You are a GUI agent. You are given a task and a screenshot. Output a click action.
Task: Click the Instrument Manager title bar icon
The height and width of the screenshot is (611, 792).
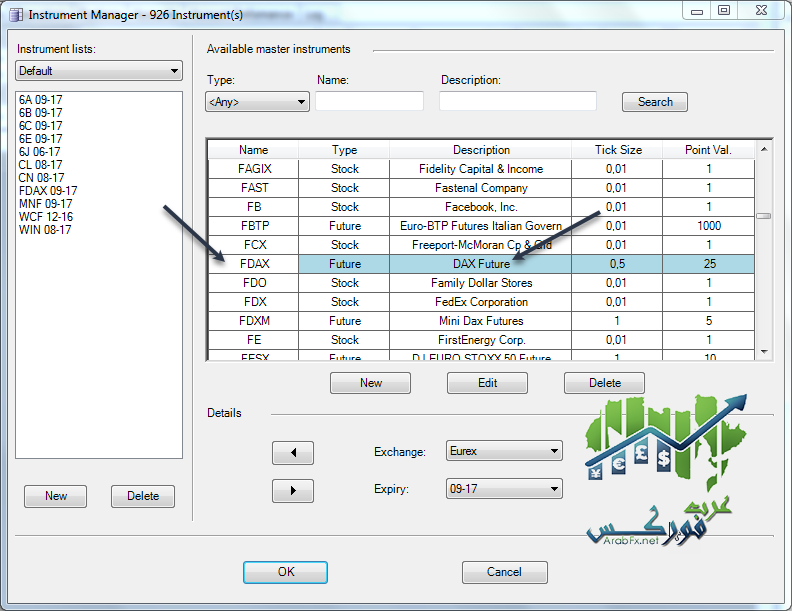coord(16,15)
